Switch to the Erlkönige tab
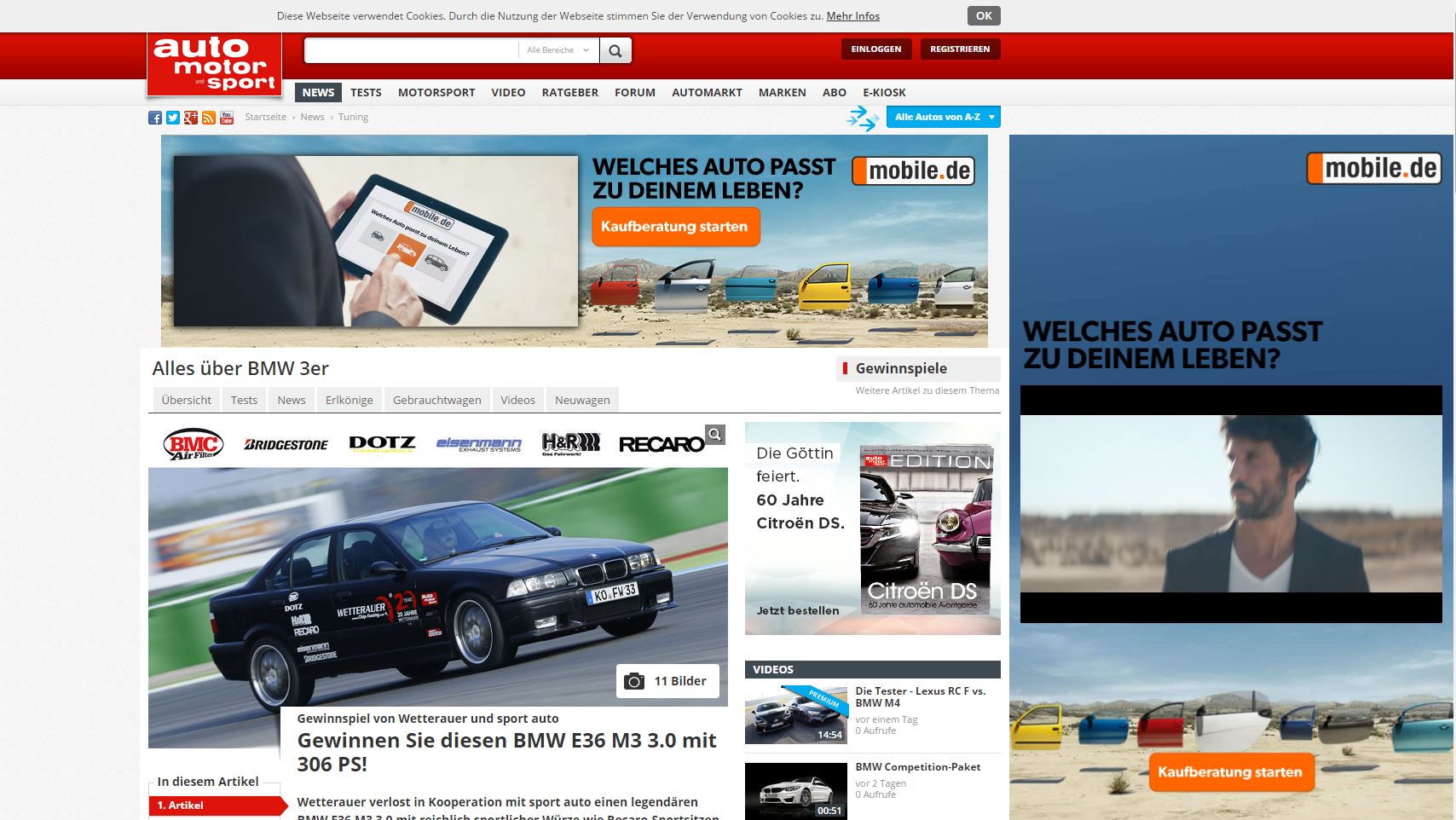1456x820 pixels. [350, 400]
